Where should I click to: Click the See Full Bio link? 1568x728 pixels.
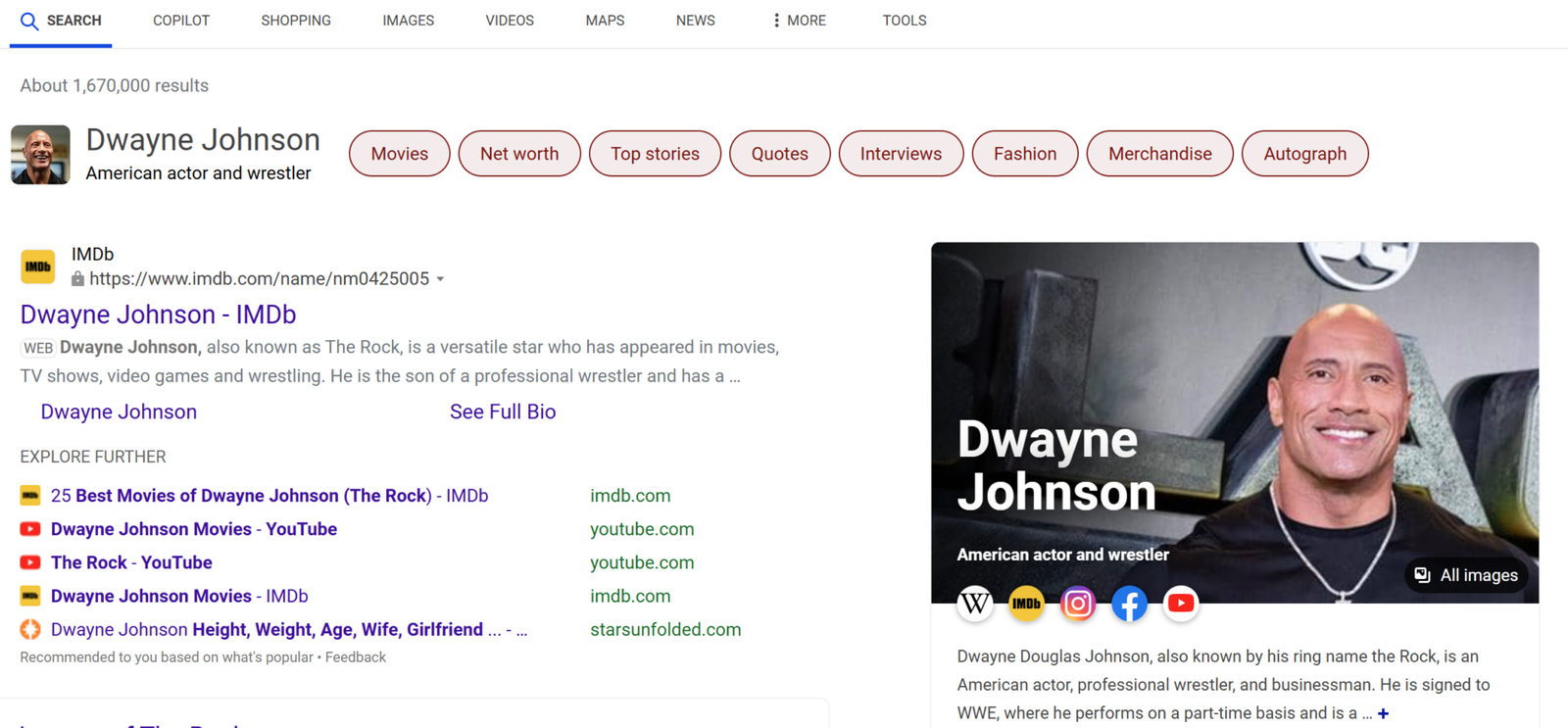click(x=503, y=413)
